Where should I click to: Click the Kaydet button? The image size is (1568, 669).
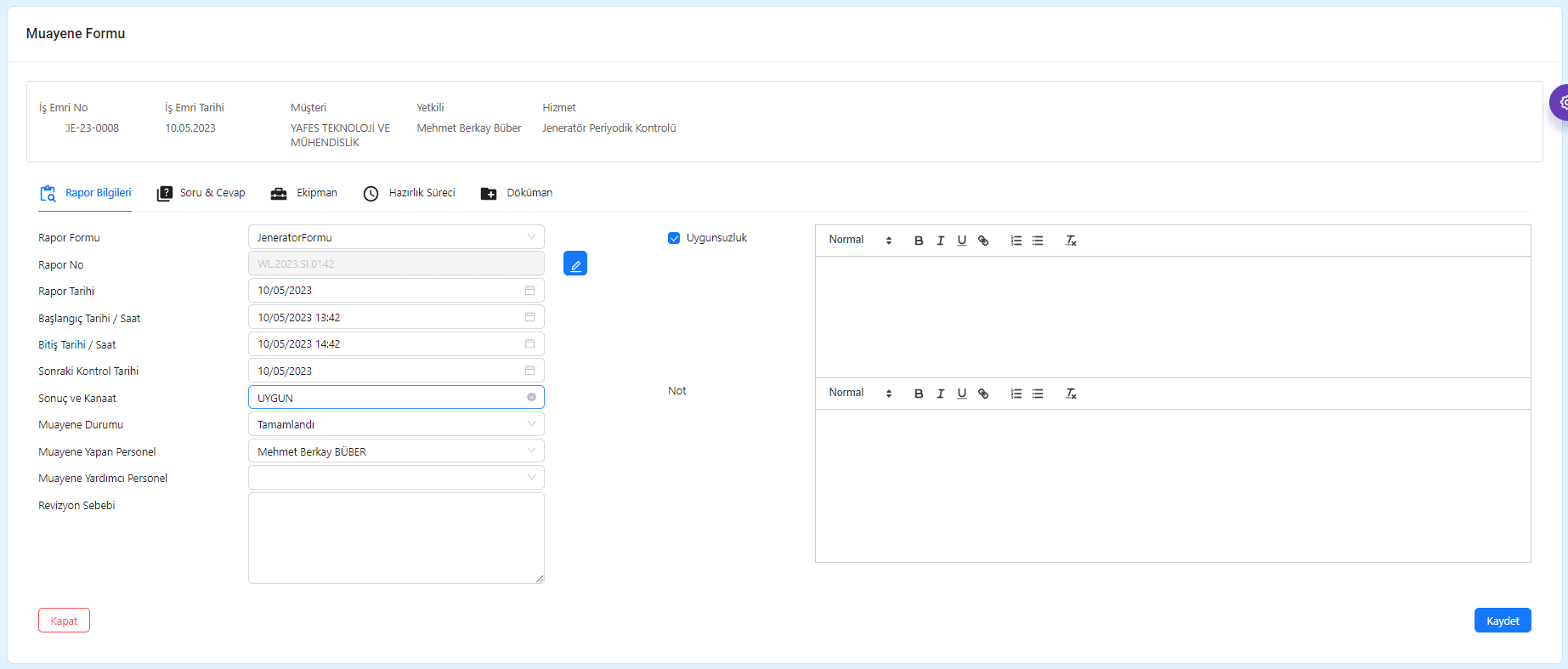pos(1503,621)
